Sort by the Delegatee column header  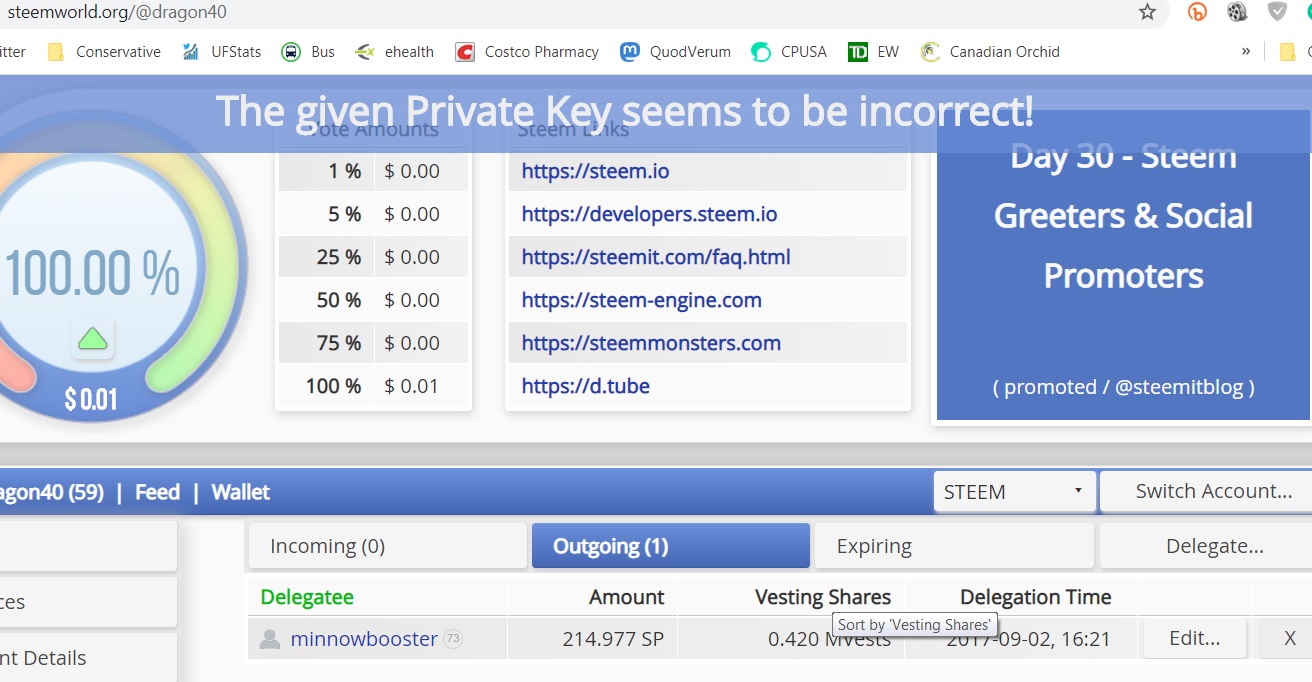point(307,597)
